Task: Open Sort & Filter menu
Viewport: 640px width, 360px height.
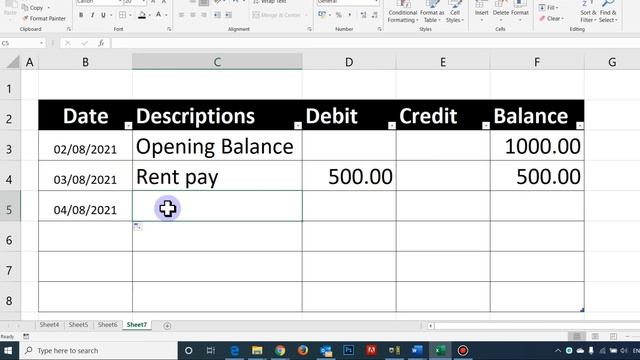Action: point(588,12)
